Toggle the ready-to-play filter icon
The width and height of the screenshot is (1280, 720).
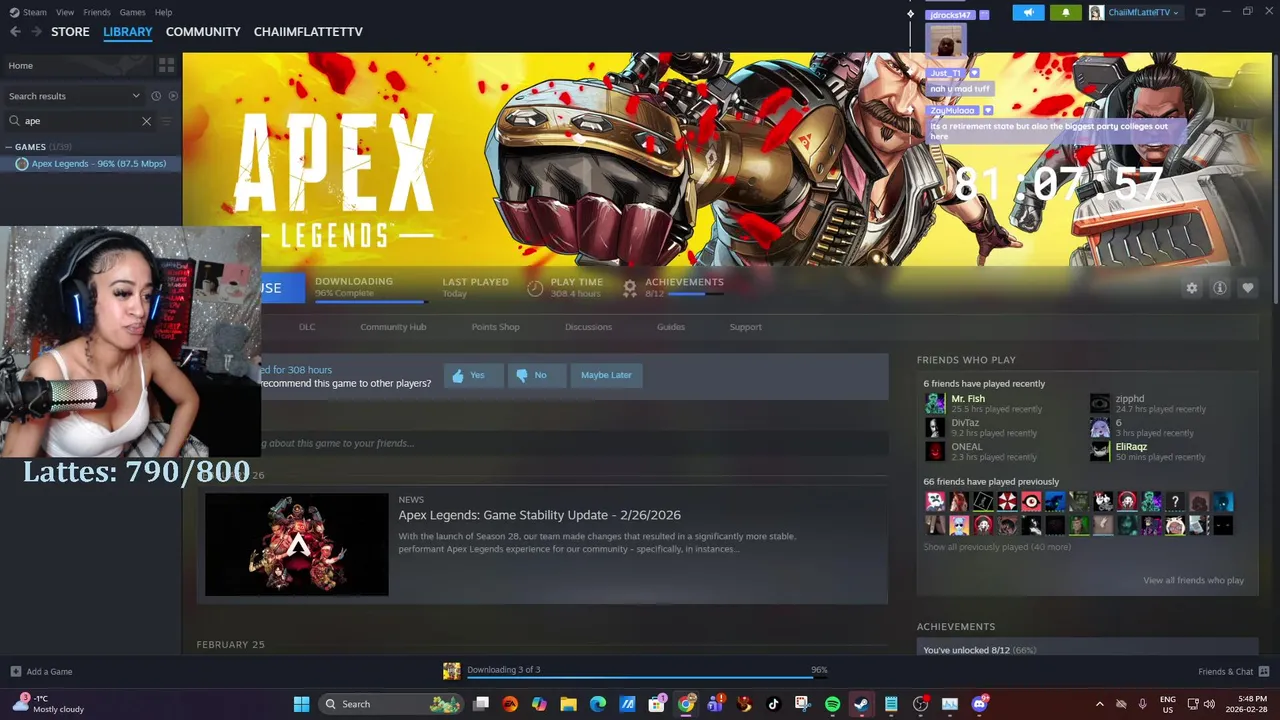click(x=173, y=96)
